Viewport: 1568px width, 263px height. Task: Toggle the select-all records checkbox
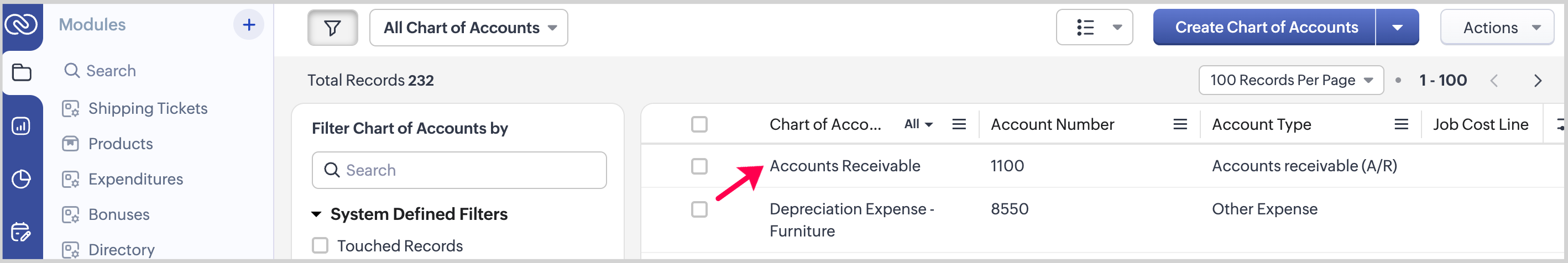[699, 125]
